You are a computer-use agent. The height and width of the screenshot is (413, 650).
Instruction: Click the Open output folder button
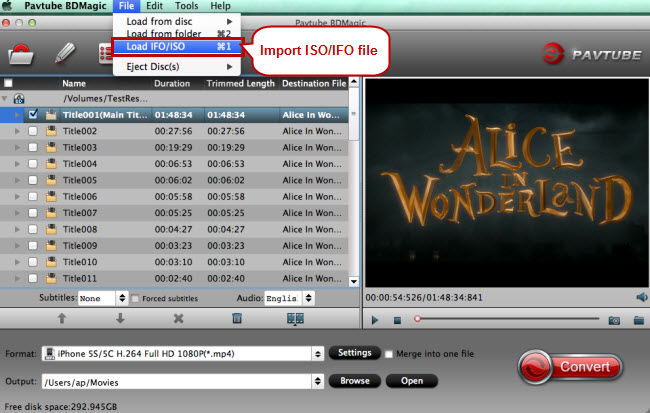[x=412, y=381]
